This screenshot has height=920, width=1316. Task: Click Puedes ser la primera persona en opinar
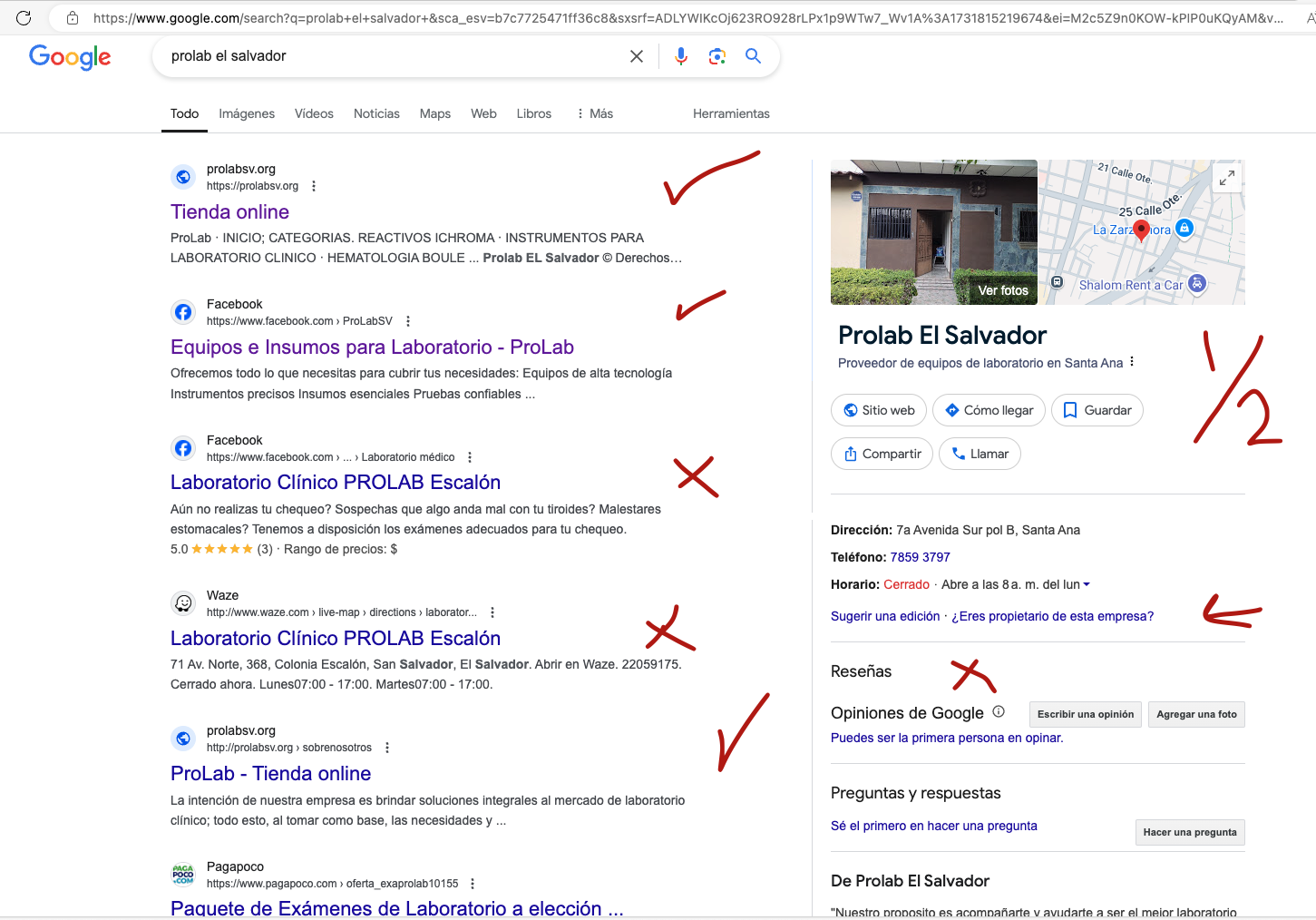click(x=947, y=738)
